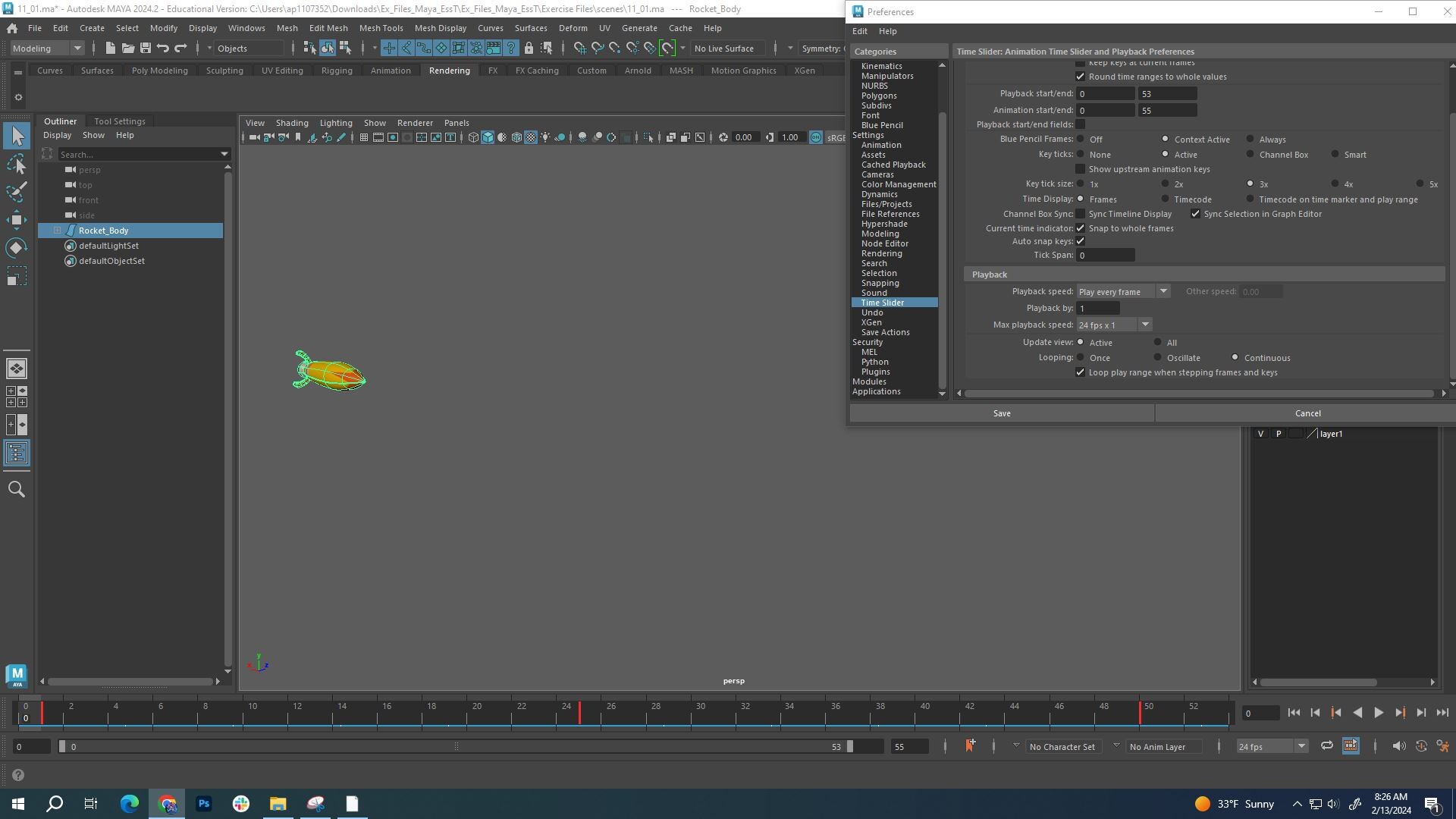Jump to the start of the playback range
Viewport: 1456px width, 819px height.
[1293, 713]
